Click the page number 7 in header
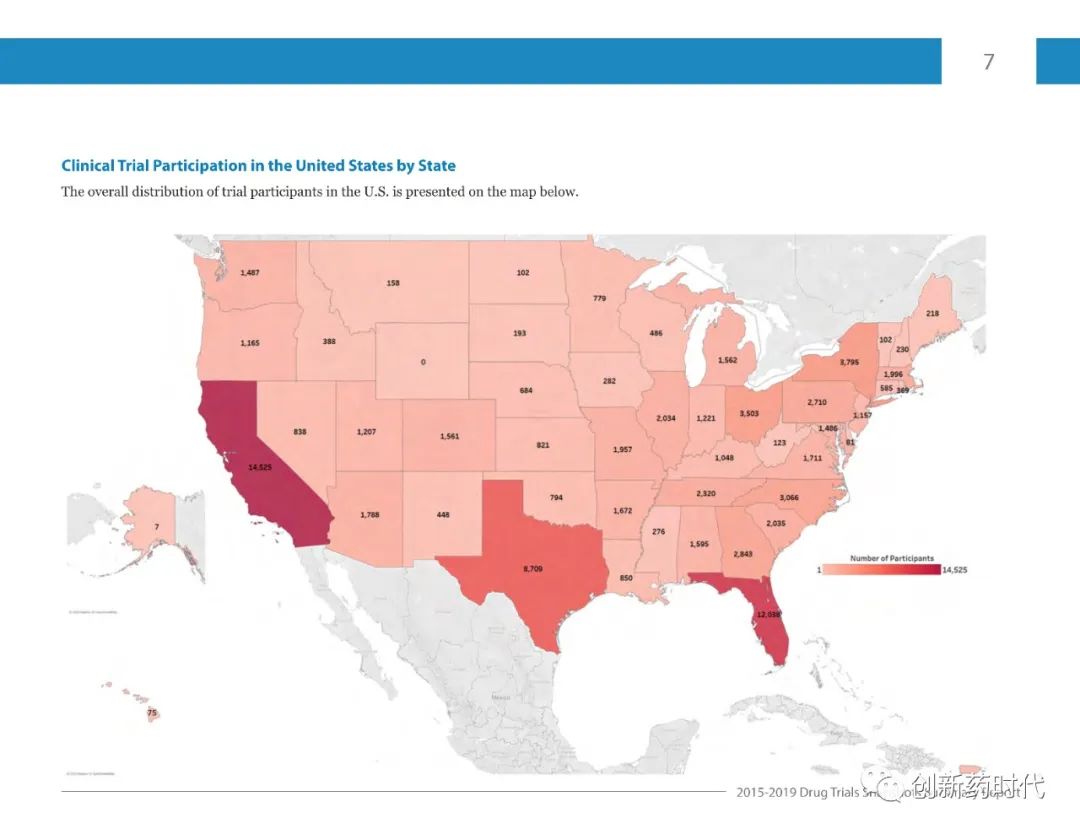The height and width of the screenshot is (834, 1080). pyautogui.click(x=989, y=61)
